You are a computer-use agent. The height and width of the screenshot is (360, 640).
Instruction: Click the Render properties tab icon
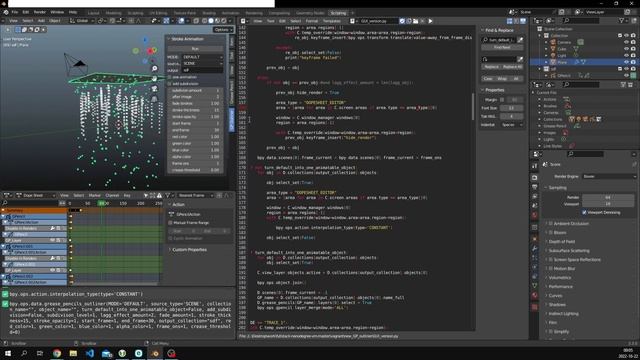click(x=535, y=178)
